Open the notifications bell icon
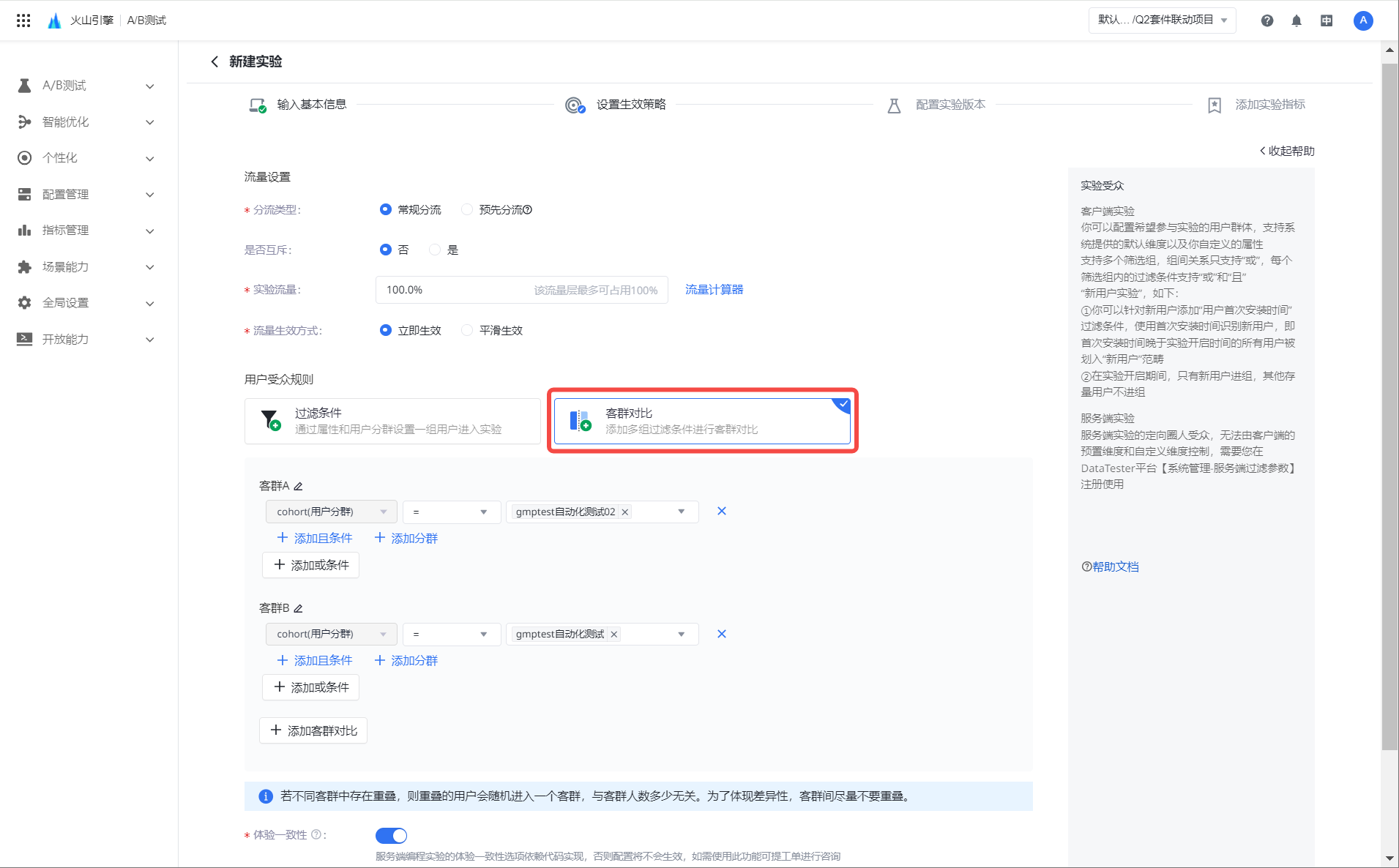 tap(1297, 20)
